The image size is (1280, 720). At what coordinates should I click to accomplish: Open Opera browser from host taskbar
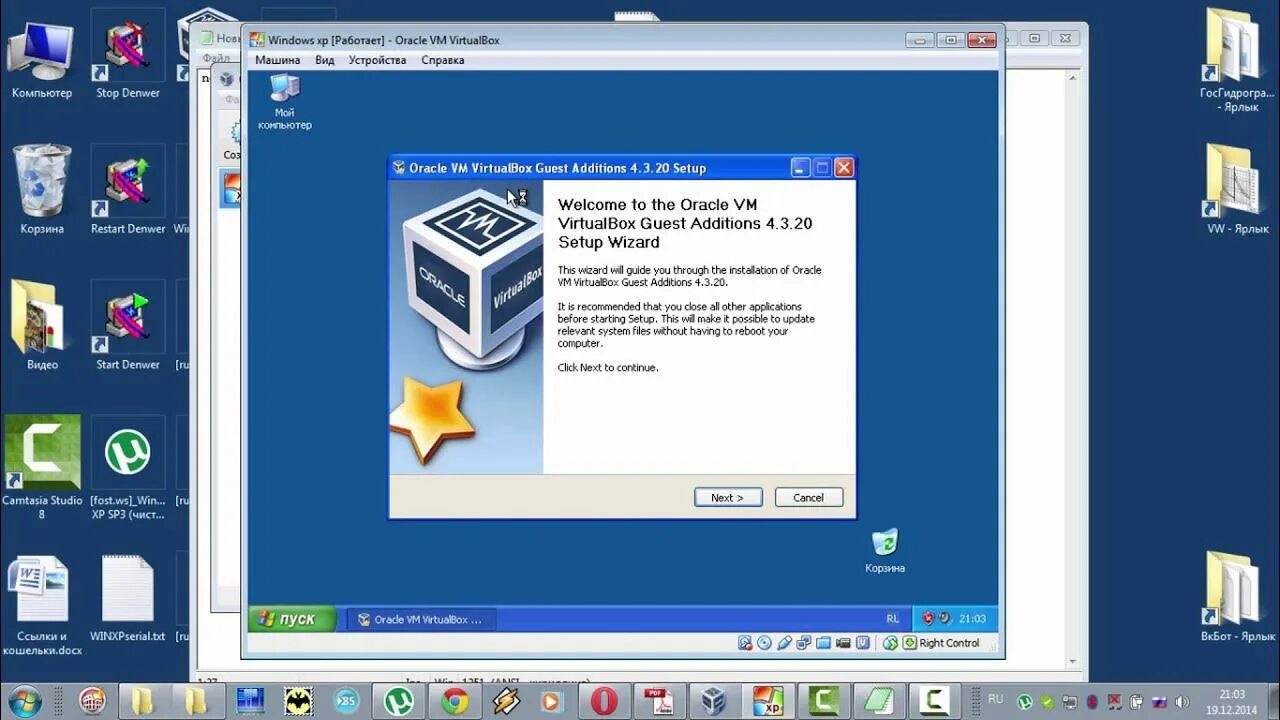pyautogui.click(x=604, y=700)
